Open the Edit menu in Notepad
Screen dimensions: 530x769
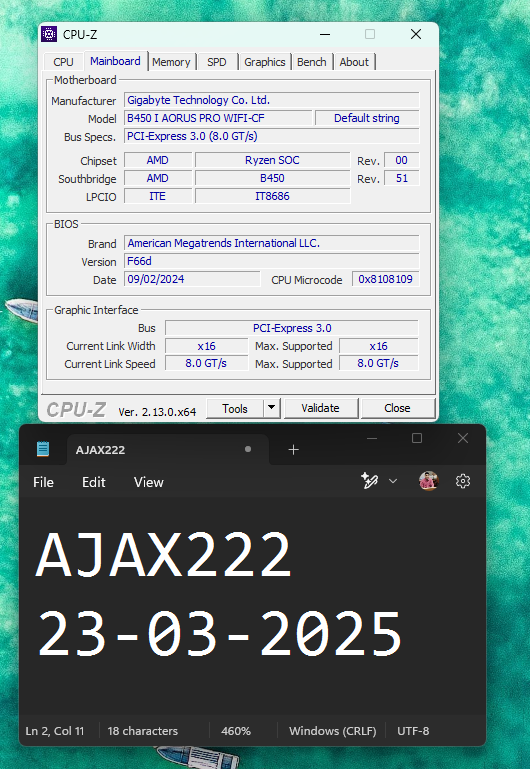[94, 482]
